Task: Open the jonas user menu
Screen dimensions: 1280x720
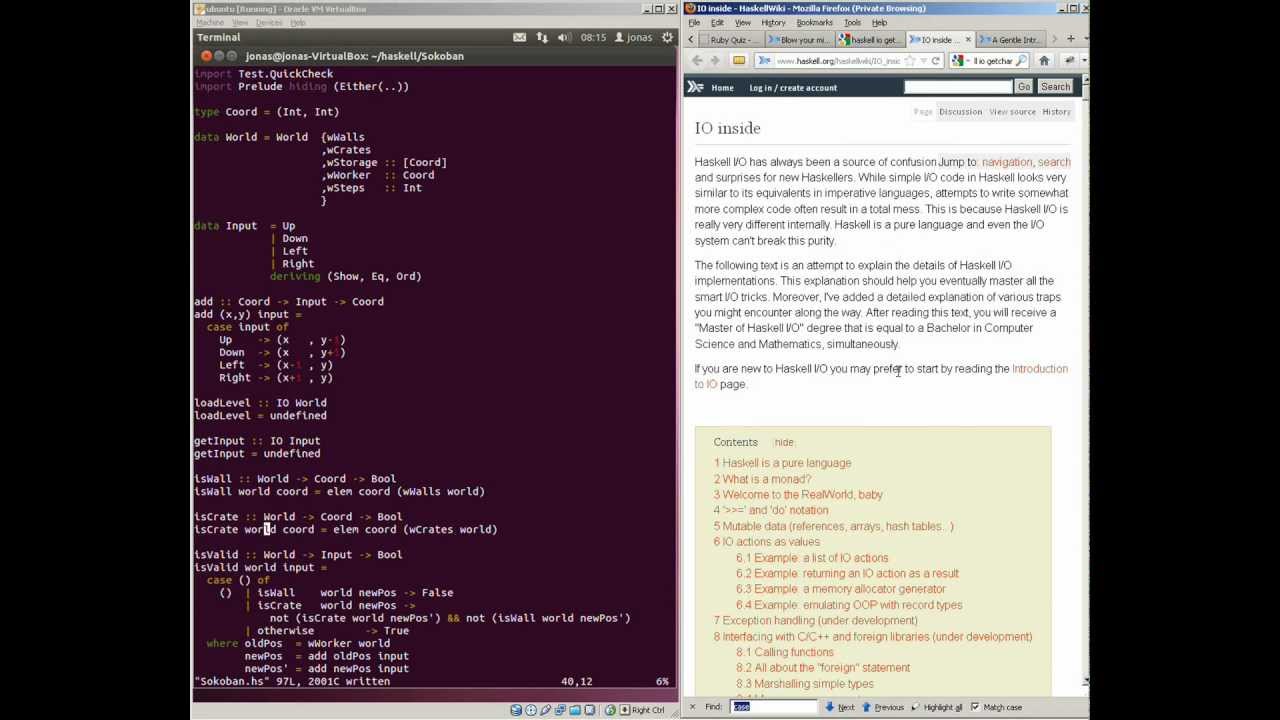Action: pos(633,37)
